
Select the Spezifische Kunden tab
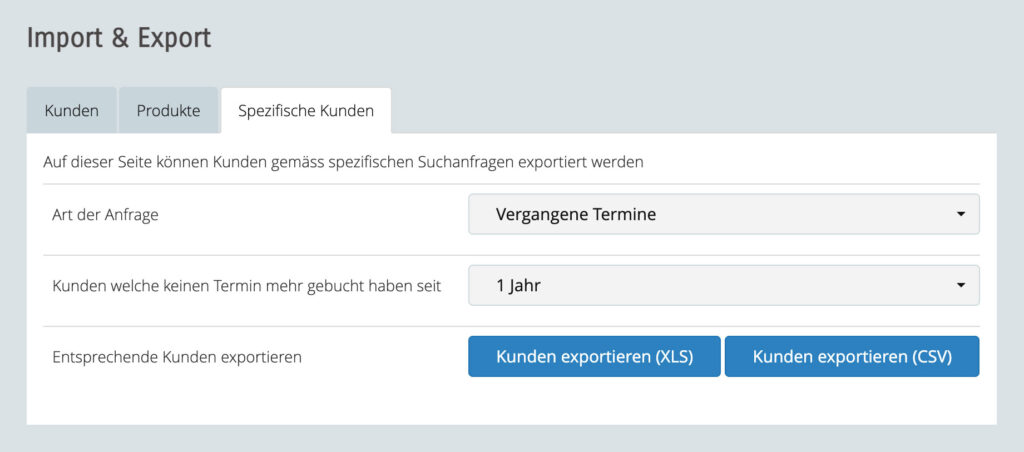(306, 111)
